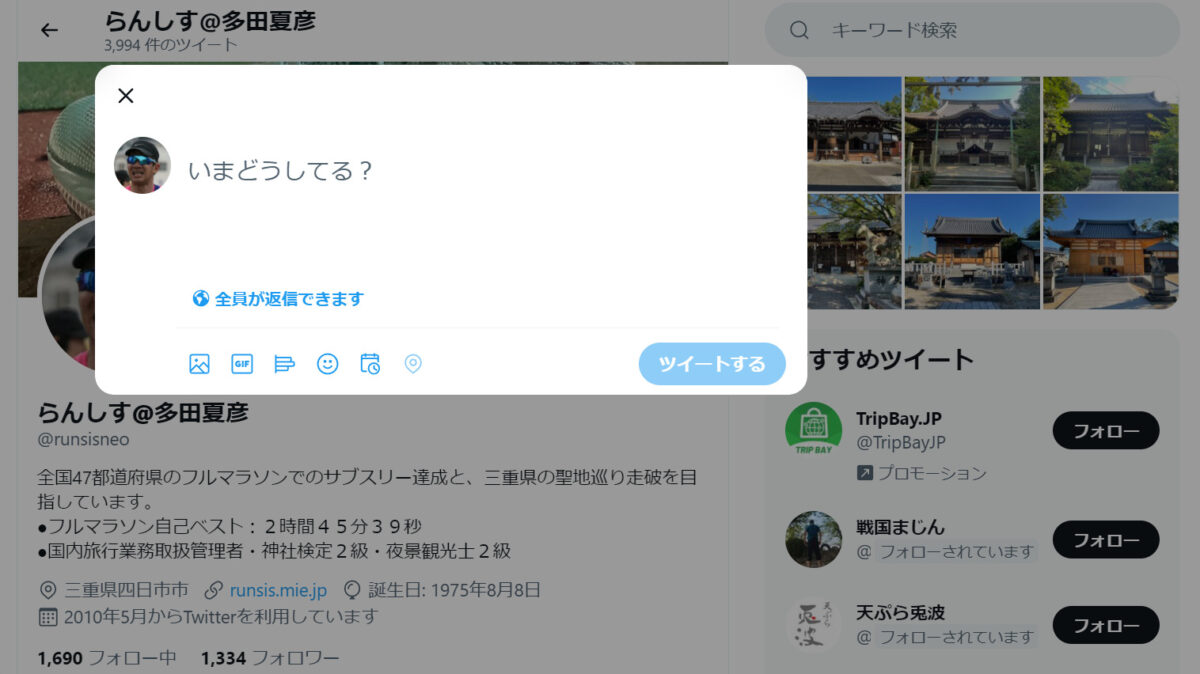Add a location to the tweet
The width and height of the screenshot is (1200, 674).
click(413, 365)
